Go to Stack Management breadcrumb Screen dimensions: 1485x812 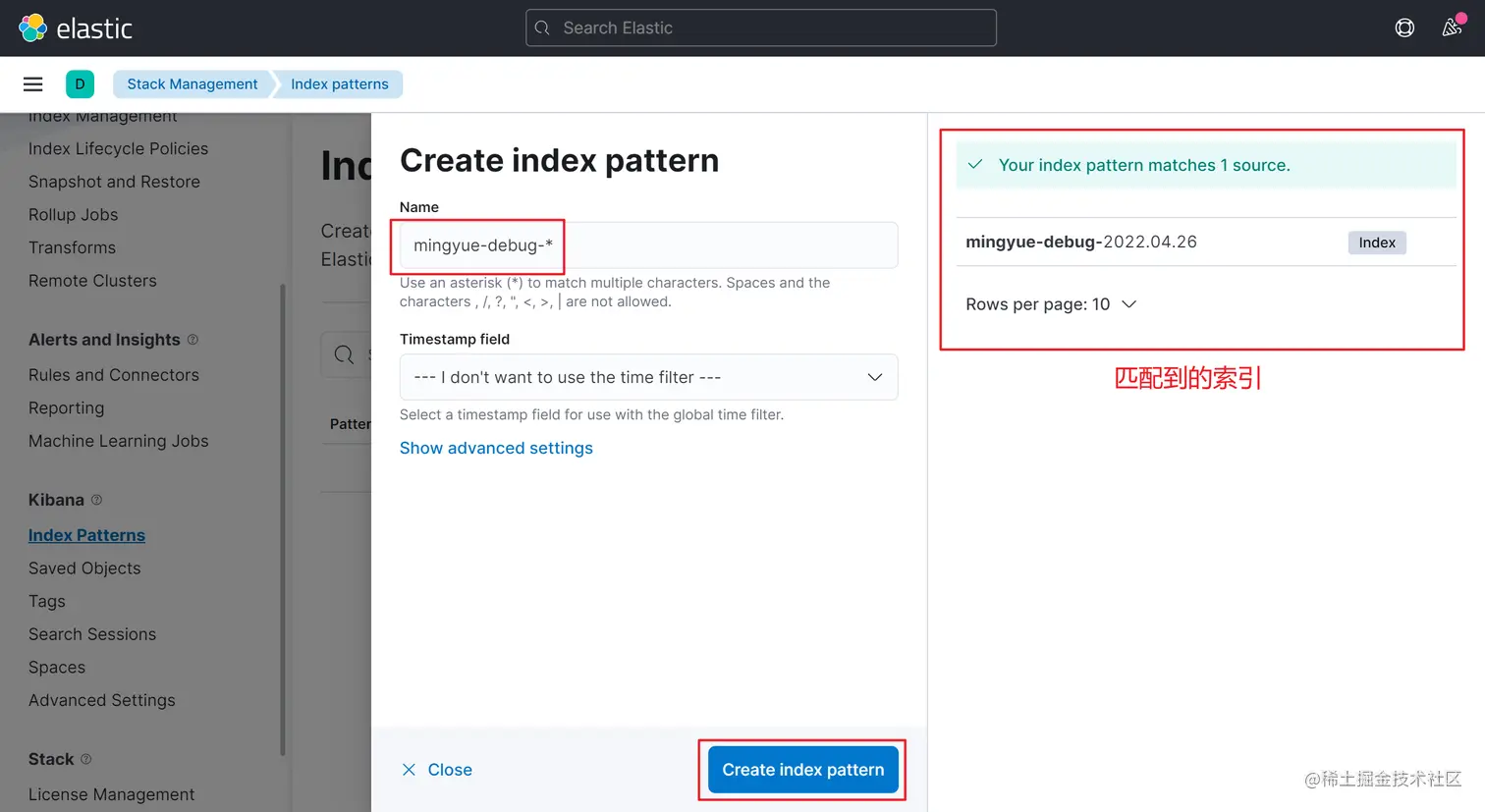(192, 84)
